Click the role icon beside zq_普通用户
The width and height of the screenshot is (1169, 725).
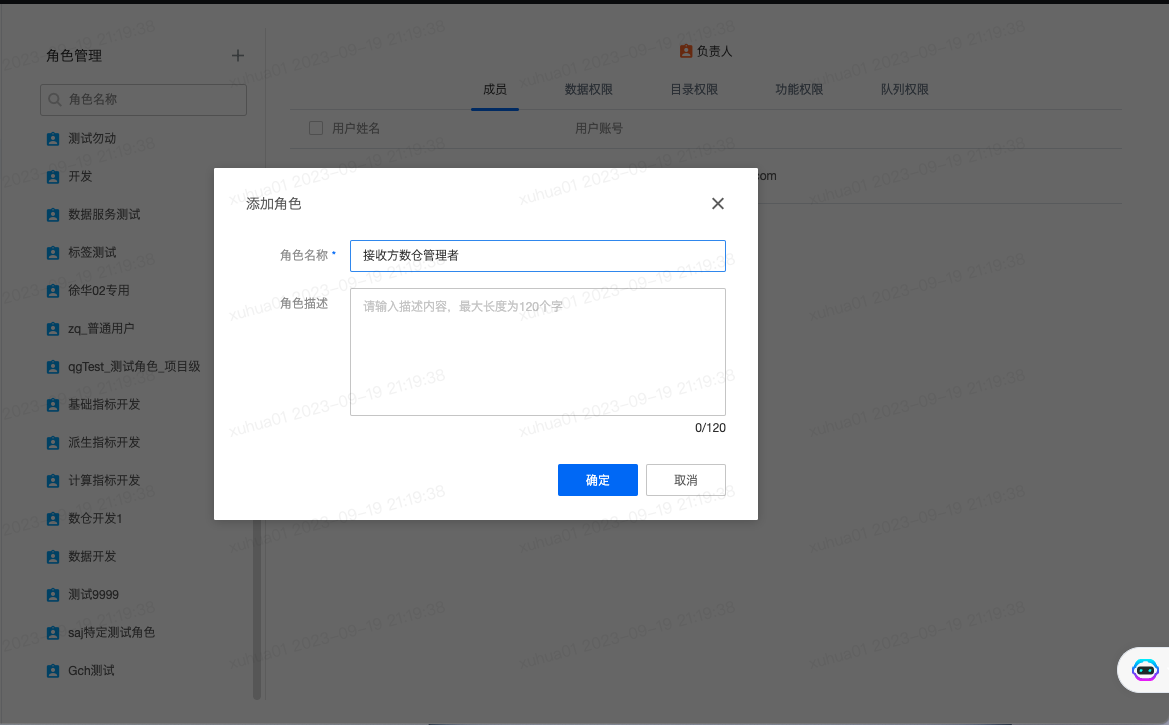pyautogui.click(x=53, y=329)
